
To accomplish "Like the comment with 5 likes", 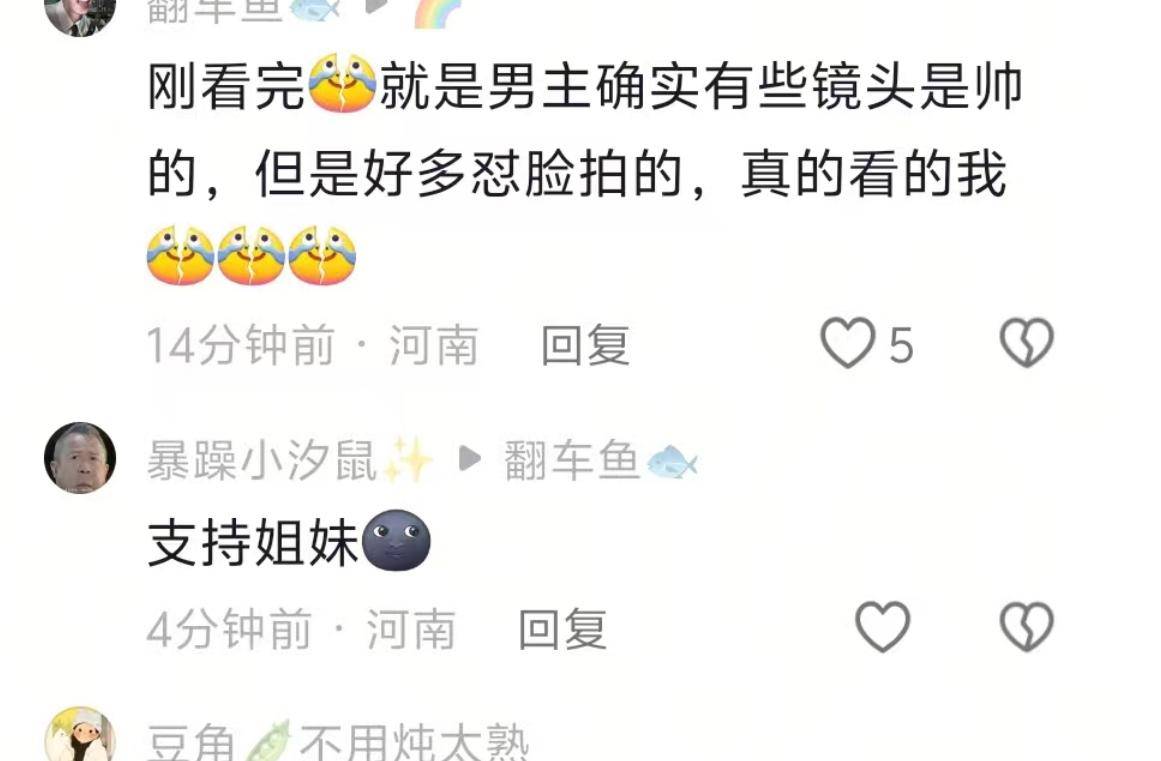I will coord(847,343).
